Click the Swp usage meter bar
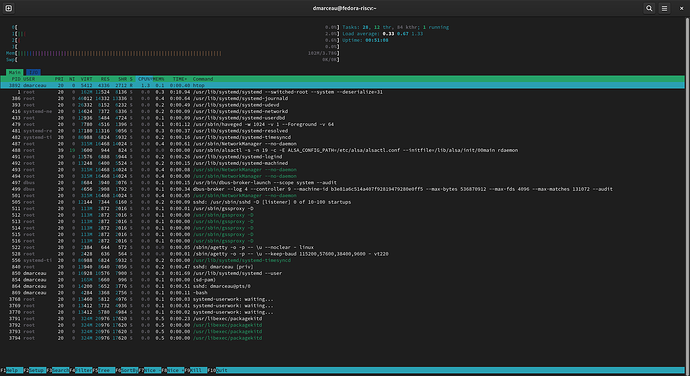 (172, 59)
